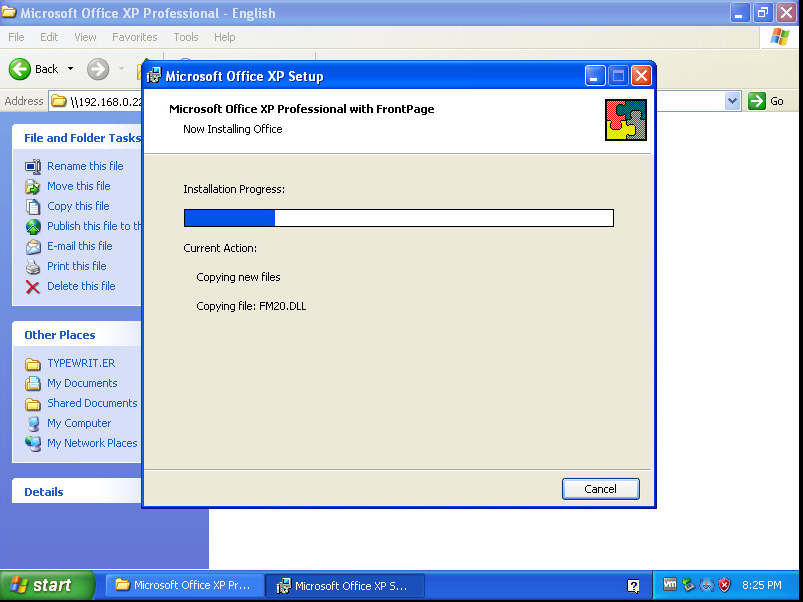Click the 8:25 PM system clock
Viewport: 803px width, 602px height.
[762, 585]
